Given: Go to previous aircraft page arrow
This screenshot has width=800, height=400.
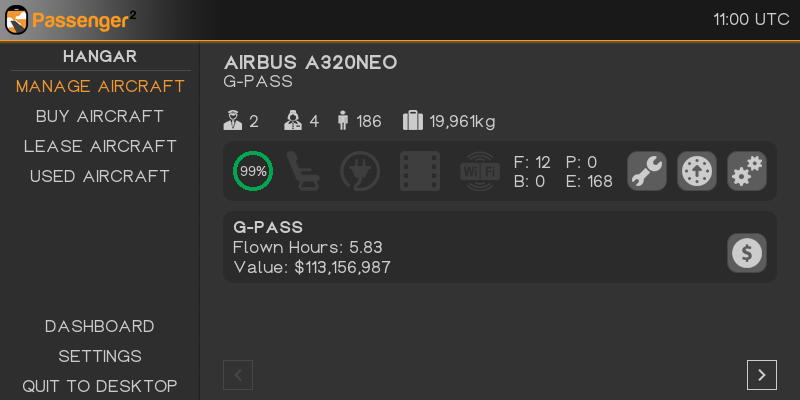Looking at the screenshot, I should click(x=238, y=375).
